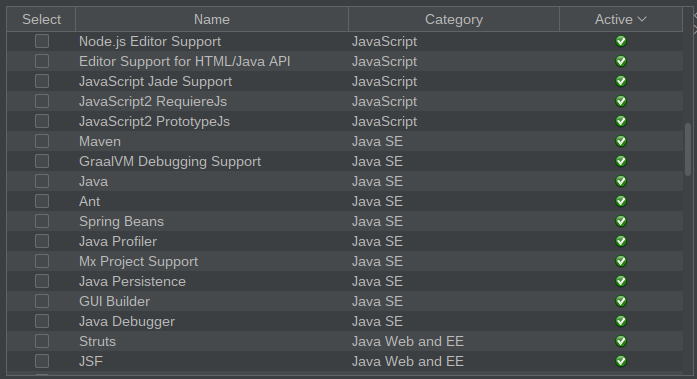Click the green check icon for JSF
Viewport: 697px width, 379px height.
pyautogui.click(x=621, y=361)
